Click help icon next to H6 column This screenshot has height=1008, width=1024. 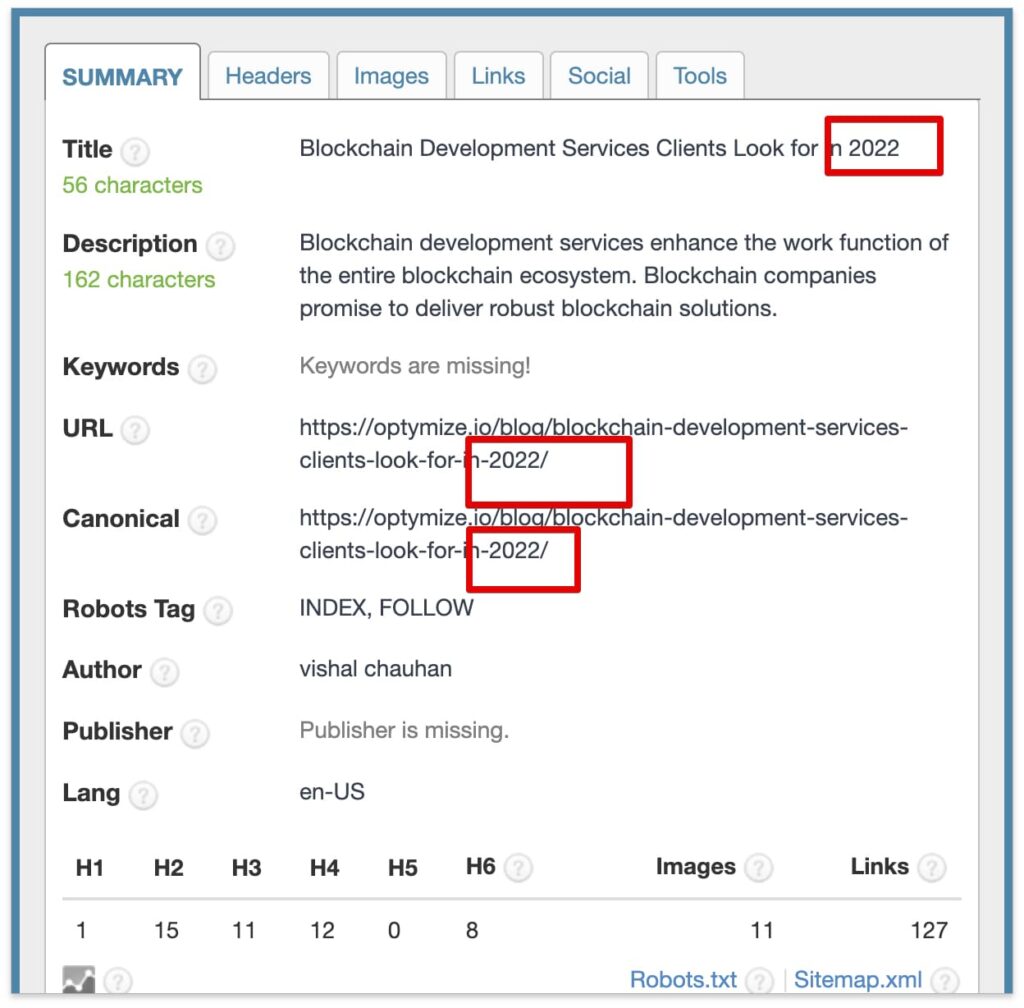coord(518,868)
